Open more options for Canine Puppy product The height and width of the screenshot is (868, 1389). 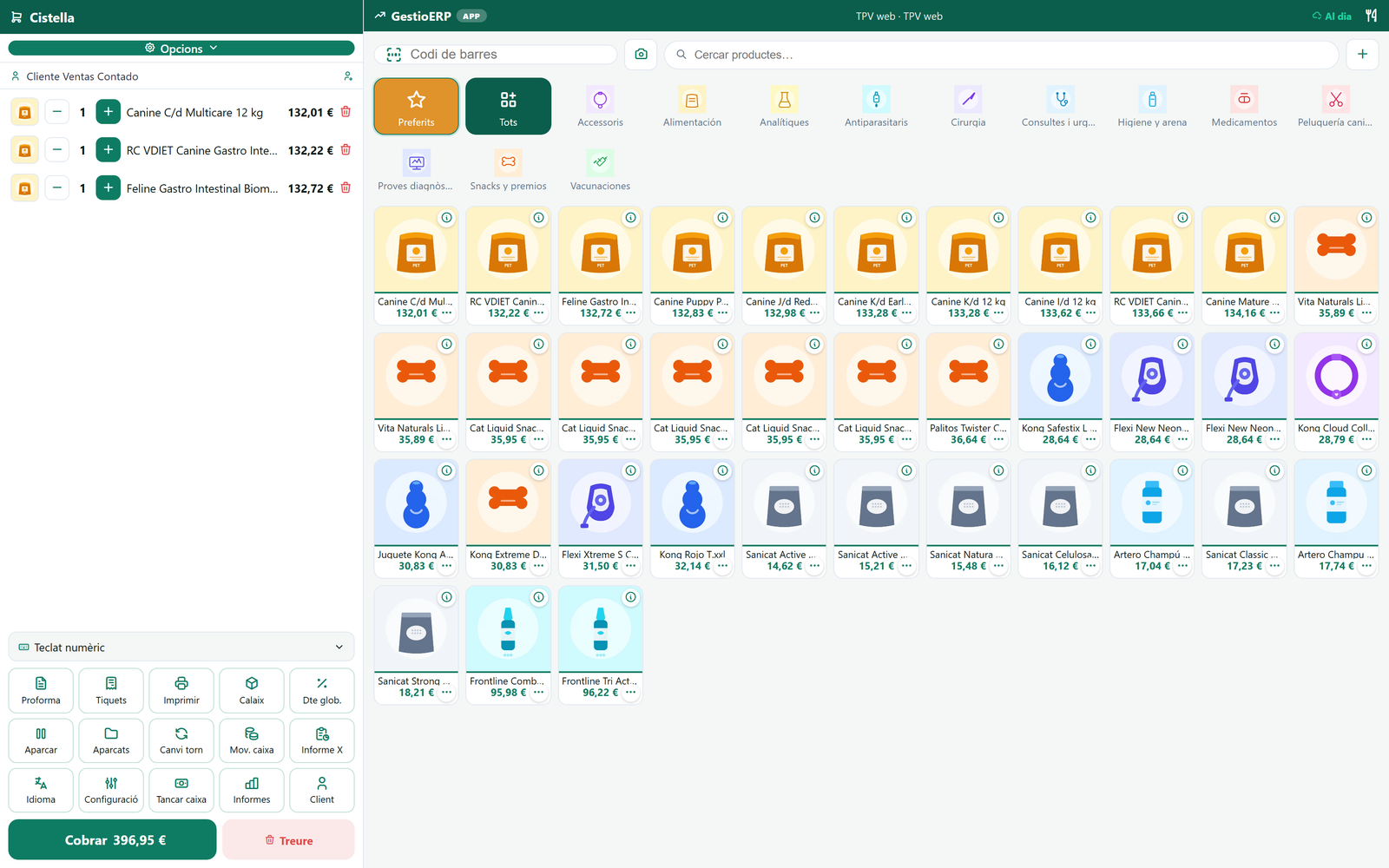(722, 313)
